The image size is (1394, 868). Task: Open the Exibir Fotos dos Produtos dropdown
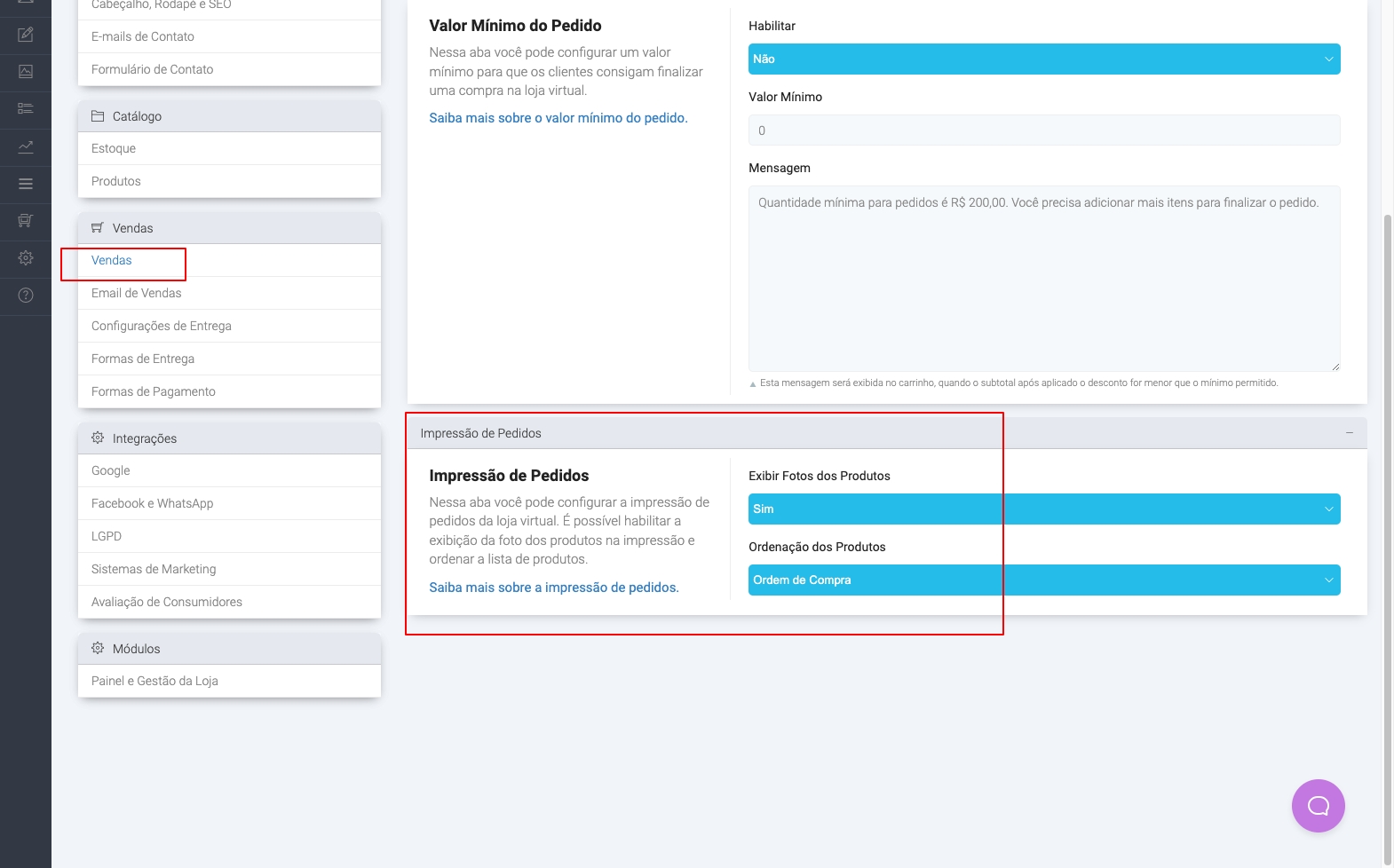point(1043,509)
